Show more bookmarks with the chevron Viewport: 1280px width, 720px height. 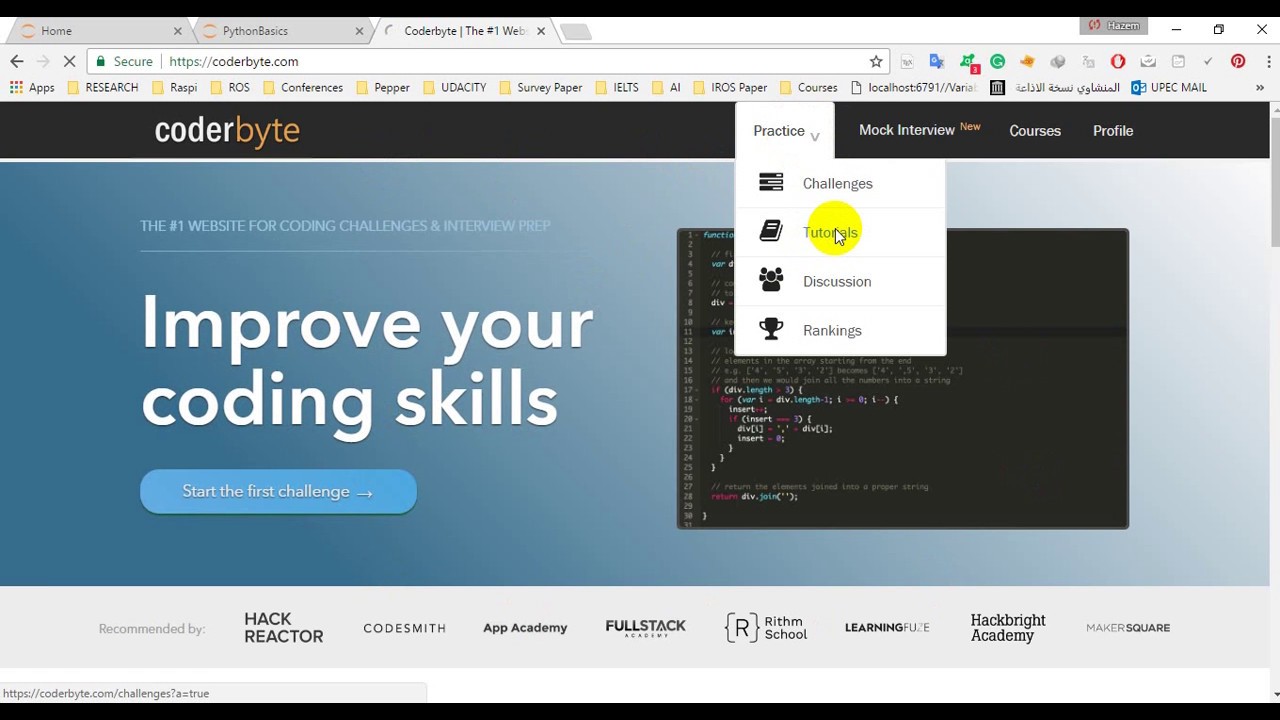click(x=1260, y=87)
